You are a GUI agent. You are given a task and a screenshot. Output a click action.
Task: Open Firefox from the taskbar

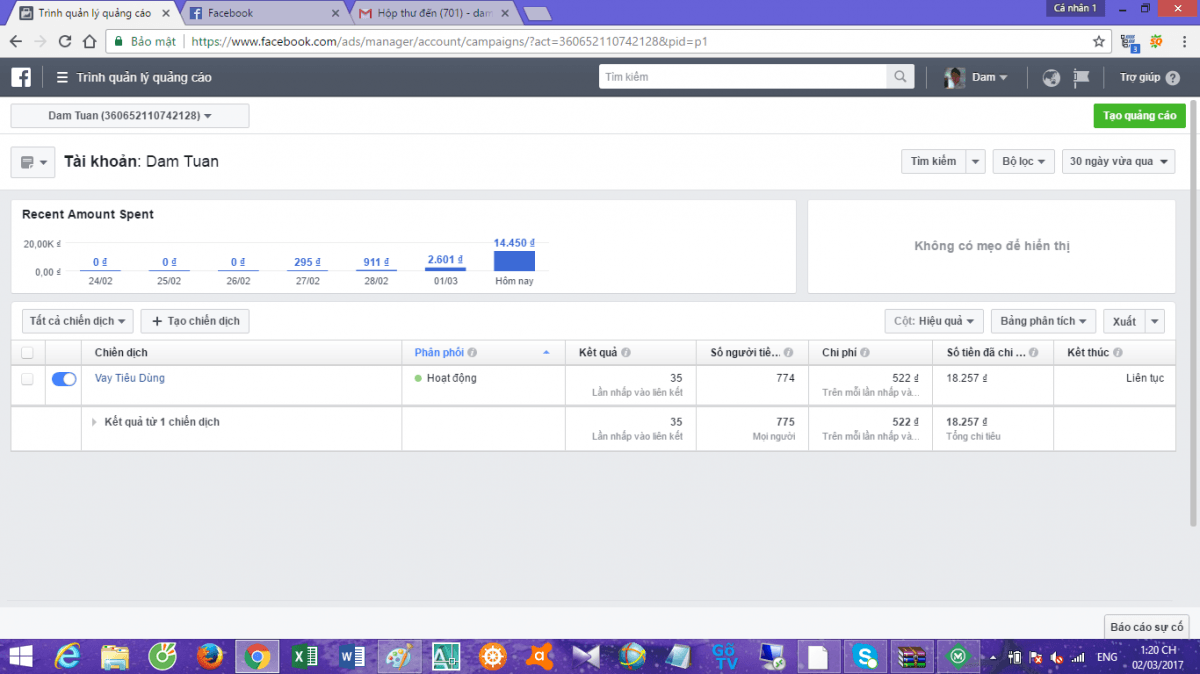pyautogui.click(x=209, y=656)
